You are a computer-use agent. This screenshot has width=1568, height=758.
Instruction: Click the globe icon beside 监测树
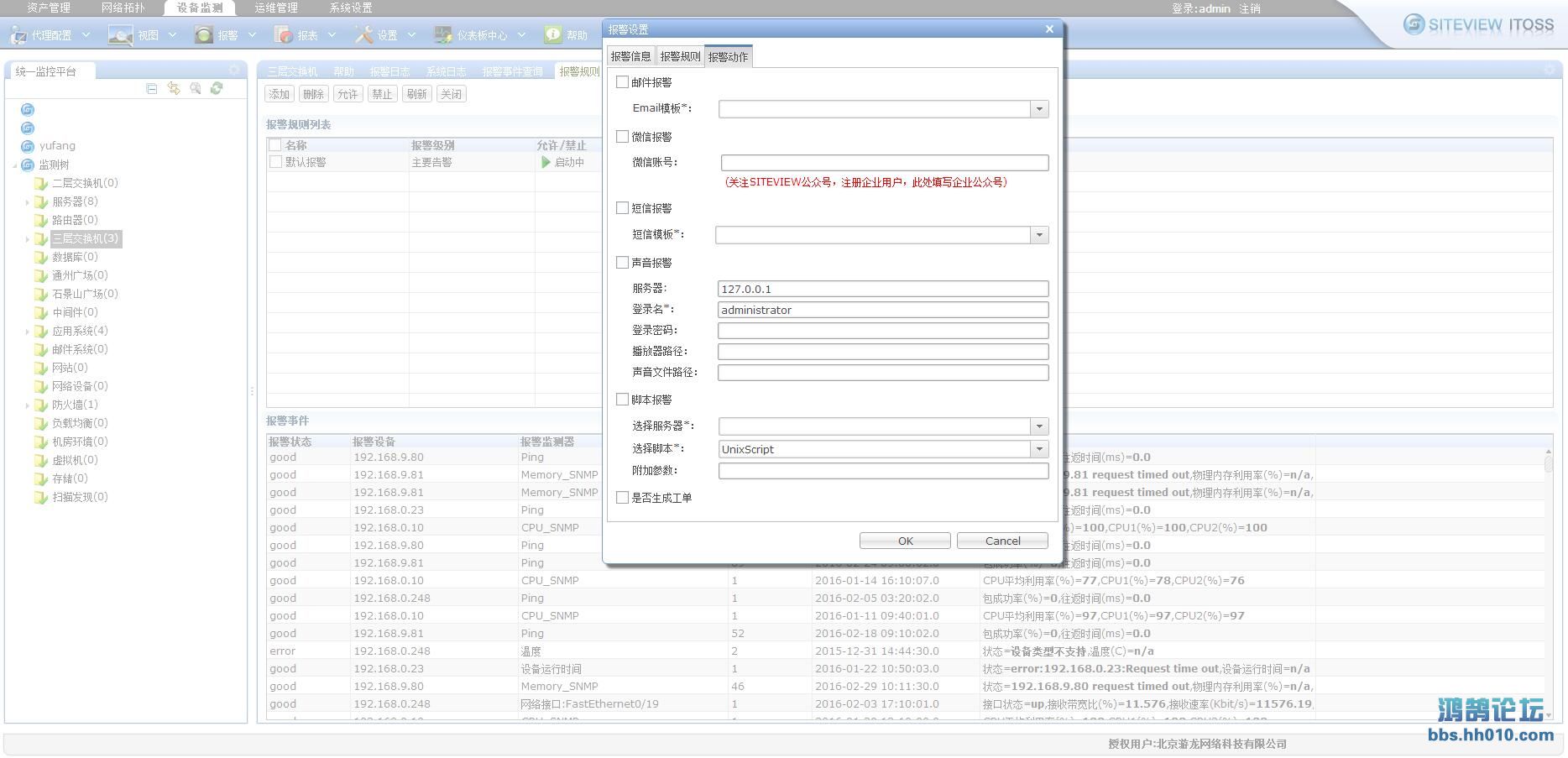pos(28,165)
